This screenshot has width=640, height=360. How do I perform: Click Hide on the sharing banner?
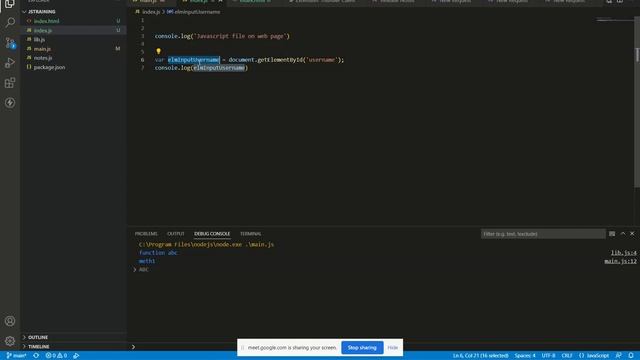(x=393, y=348)
